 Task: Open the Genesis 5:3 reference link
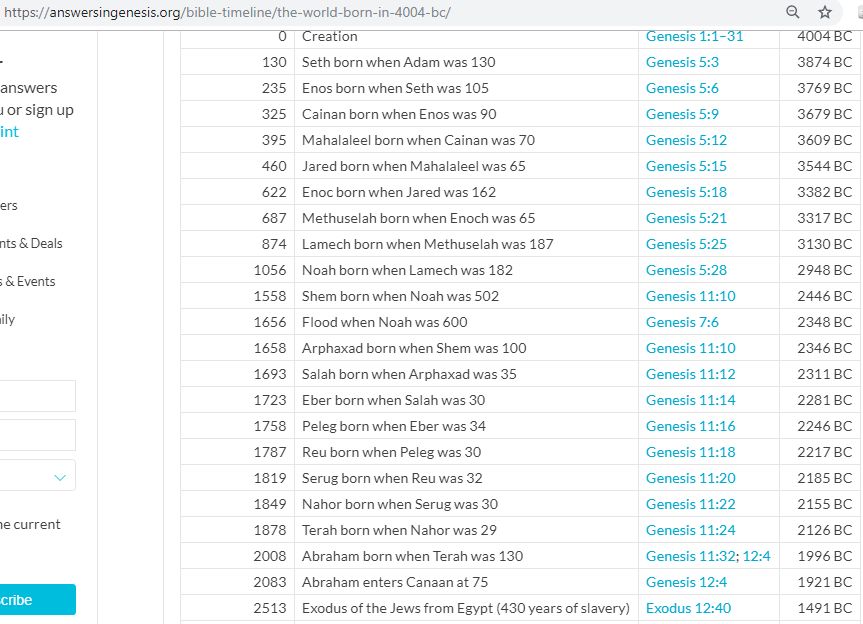(682, 62)
